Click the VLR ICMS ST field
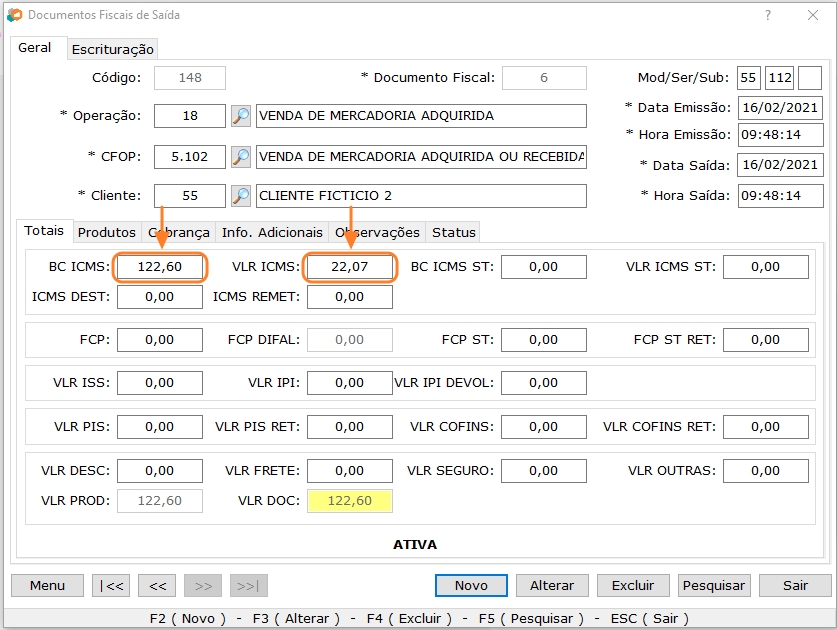Image resolution: width=837 pixels, height=630 pixels. click(x=766, y=267)
